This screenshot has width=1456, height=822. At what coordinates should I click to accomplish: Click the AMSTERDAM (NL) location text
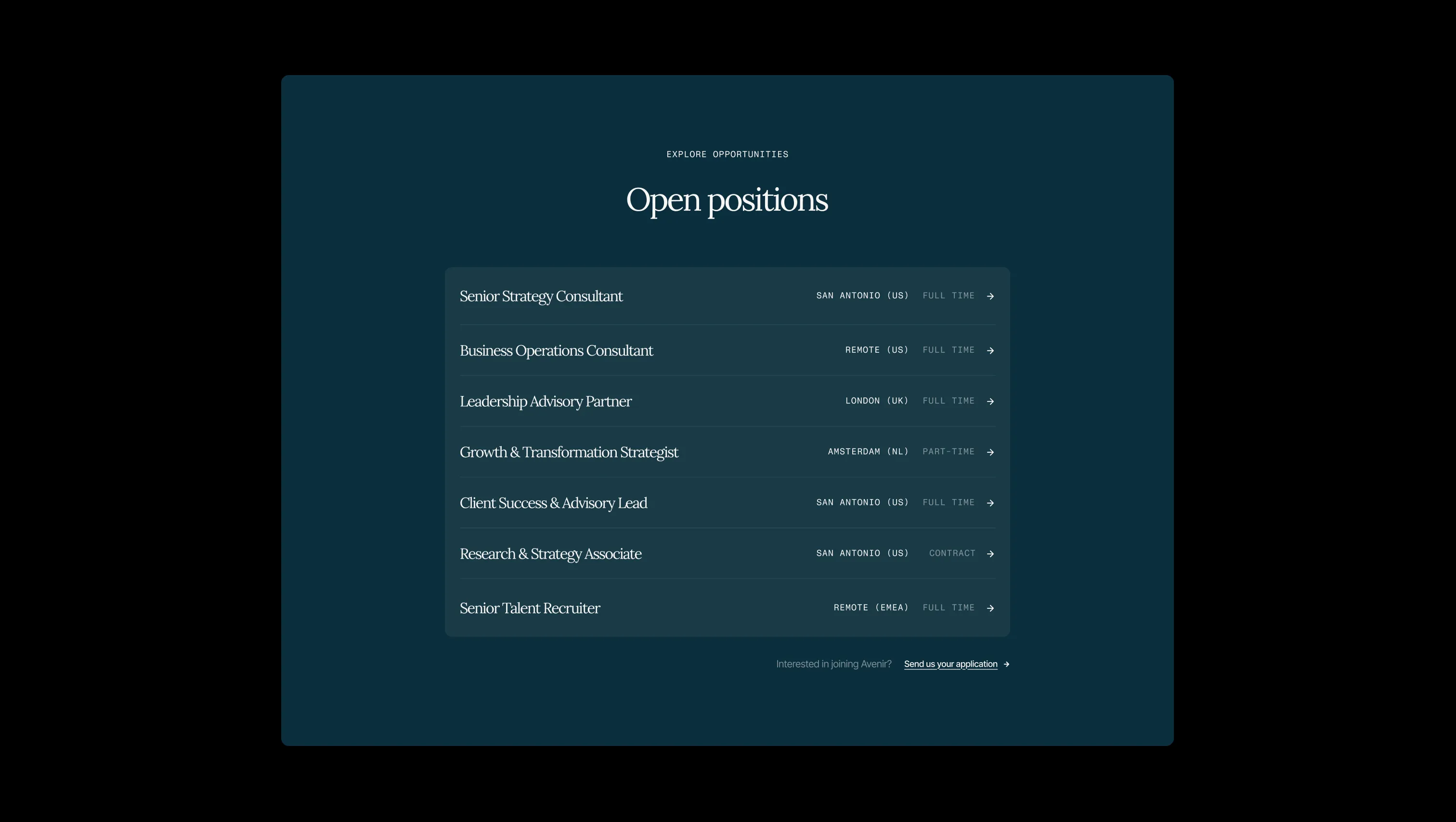(868, 452)
